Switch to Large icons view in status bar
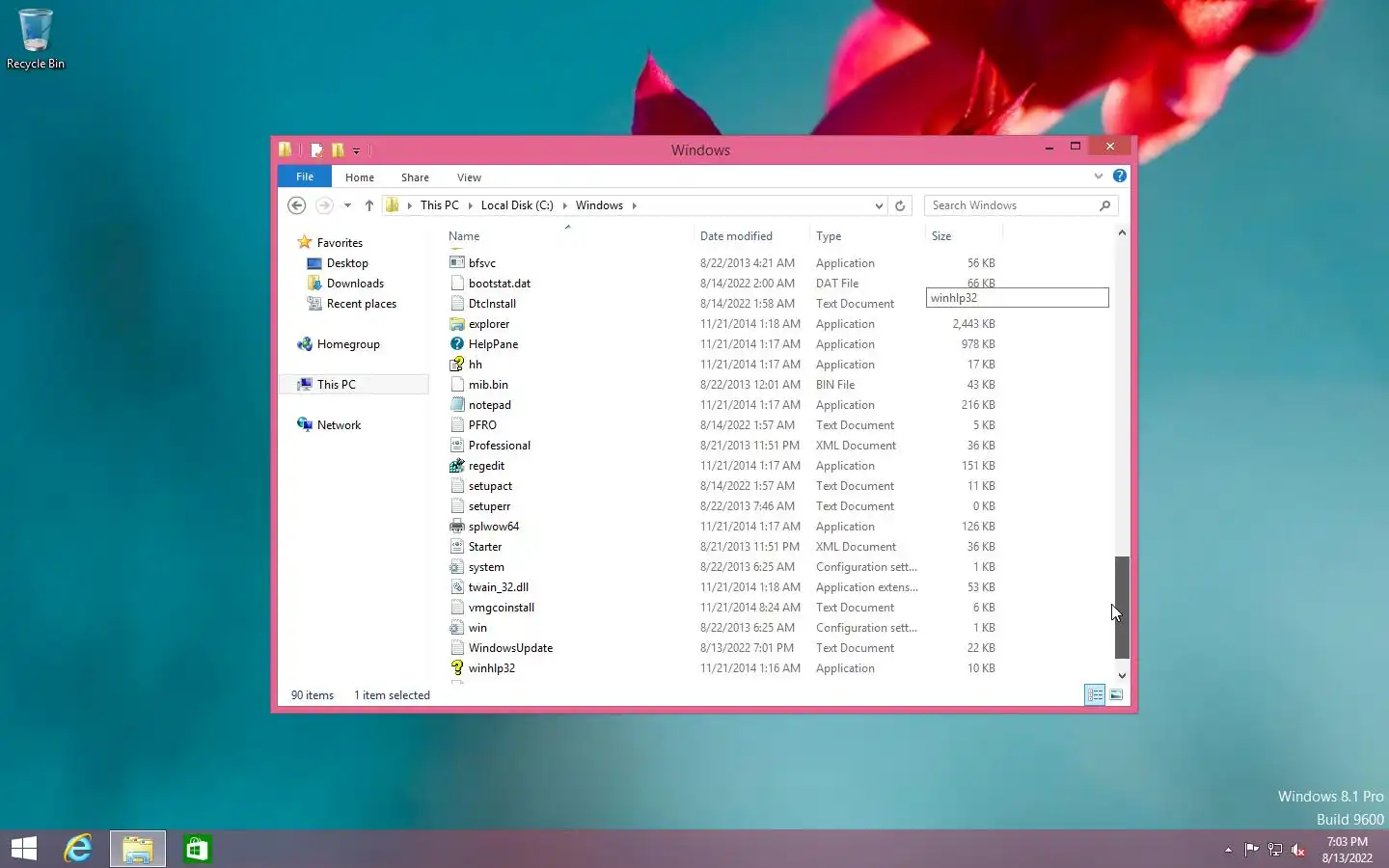The height and width of the screenshot is (868, 1389). pos(1116,694)
